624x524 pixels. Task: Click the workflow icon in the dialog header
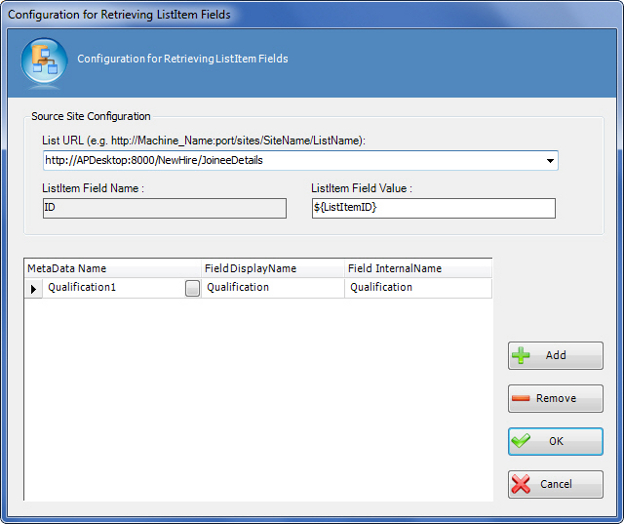point(44,59)
